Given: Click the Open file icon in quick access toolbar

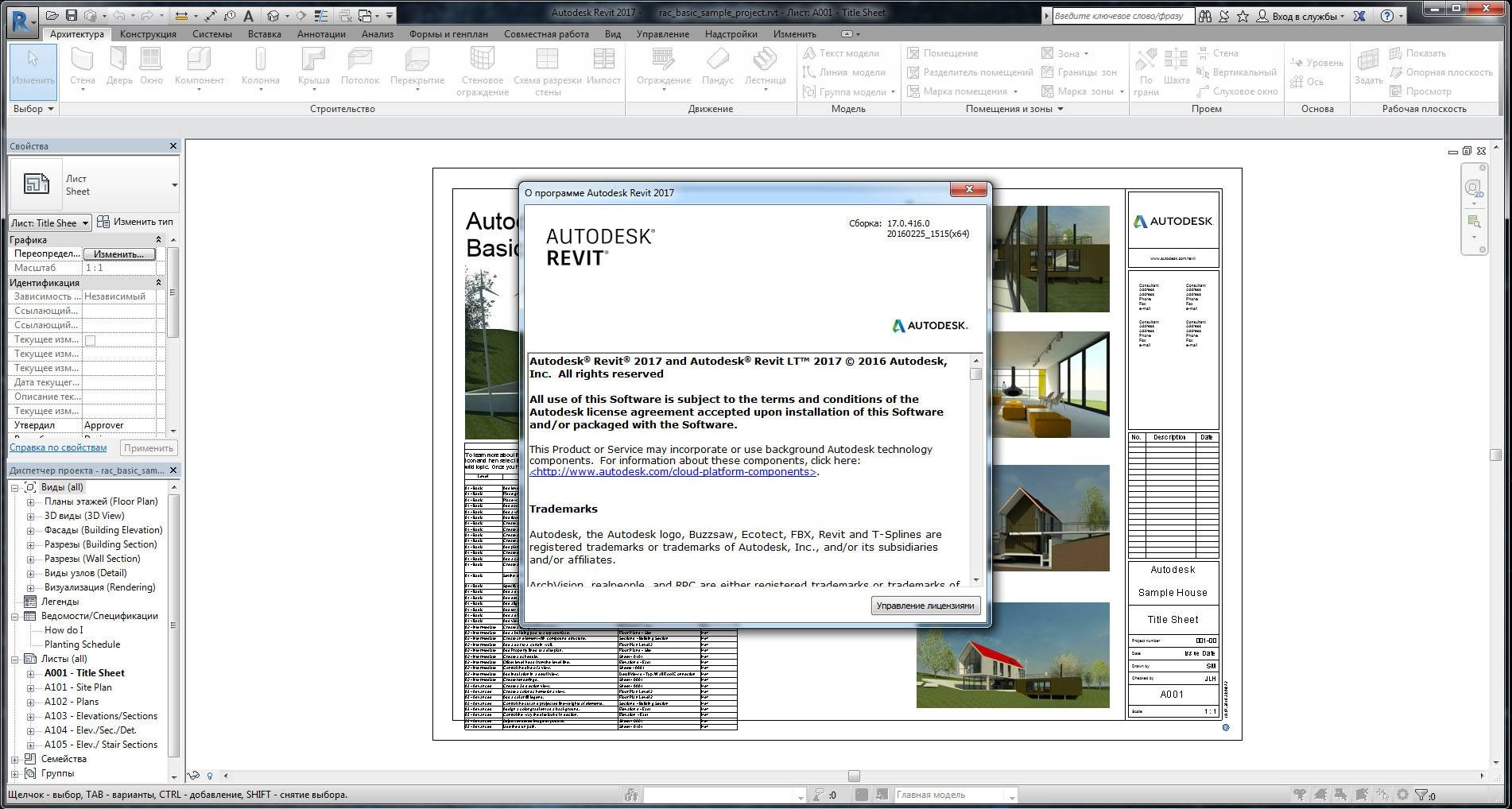Looking at the screenshot, I should click(x=52, y=15).
